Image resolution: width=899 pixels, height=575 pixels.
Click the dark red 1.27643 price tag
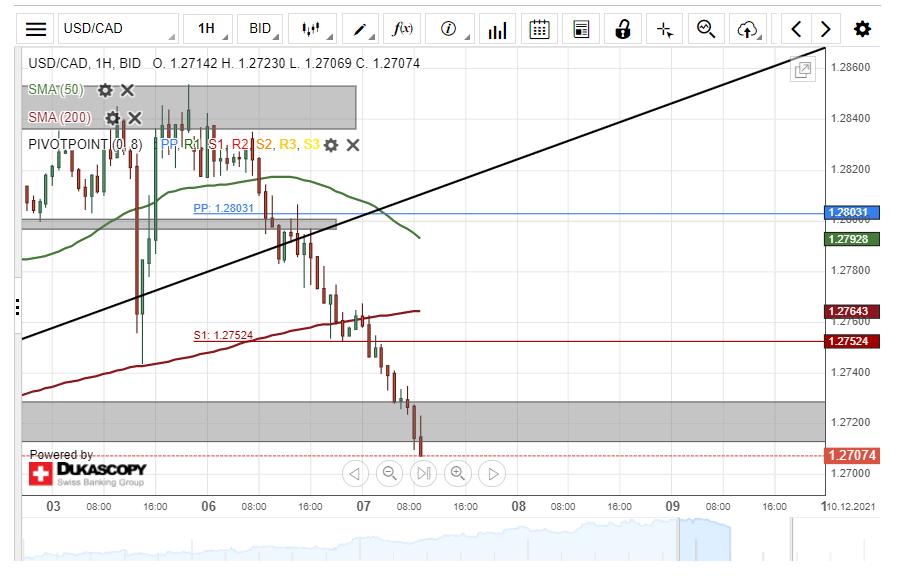(851, 311)
